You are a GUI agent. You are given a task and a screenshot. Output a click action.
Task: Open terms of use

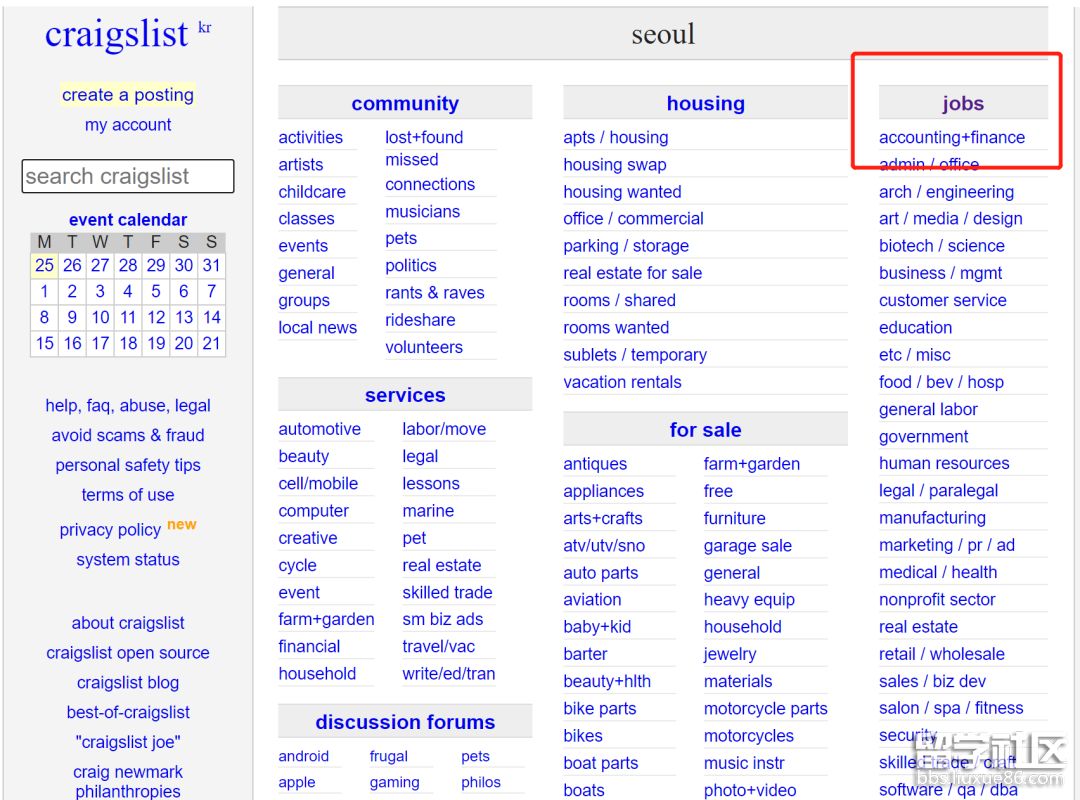tap(128, 495)
